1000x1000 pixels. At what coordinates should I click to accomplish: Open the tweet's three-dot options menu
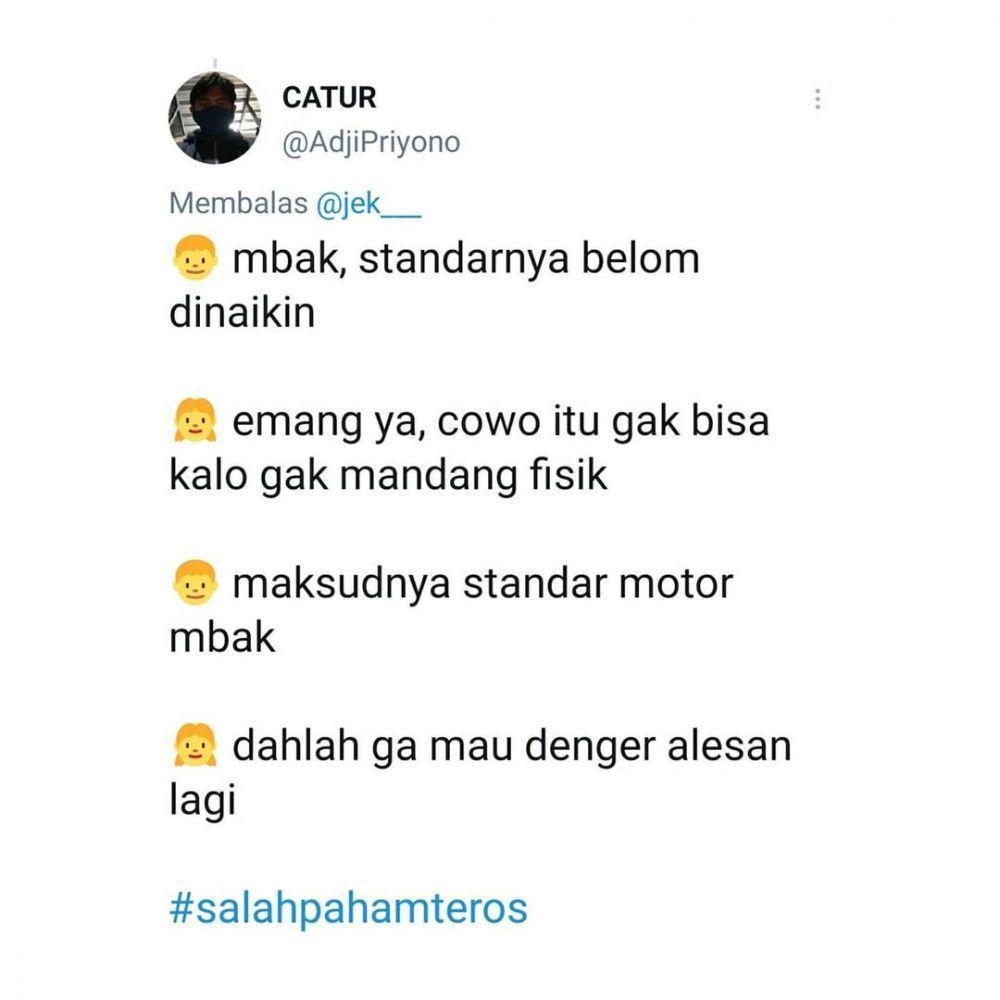[817, 99]
